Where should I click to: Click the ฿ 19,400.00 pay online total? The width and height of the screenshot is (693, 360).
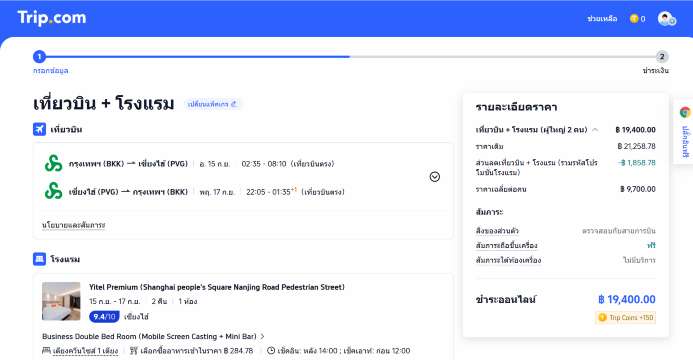(x=627, y=299)
